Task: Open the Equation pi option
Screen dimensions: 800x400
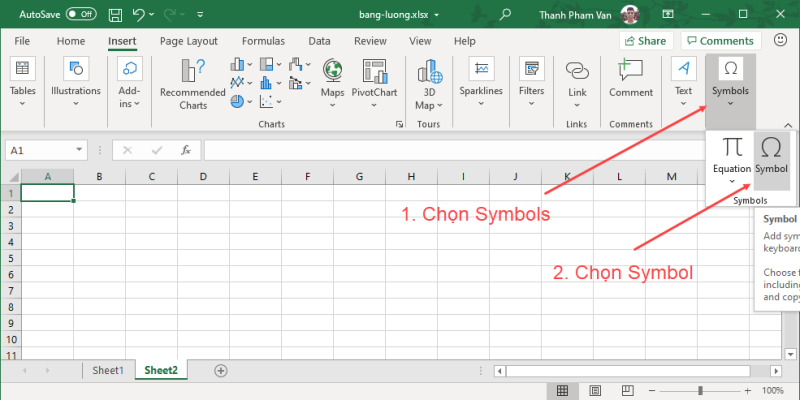Action: click(732, 154)
